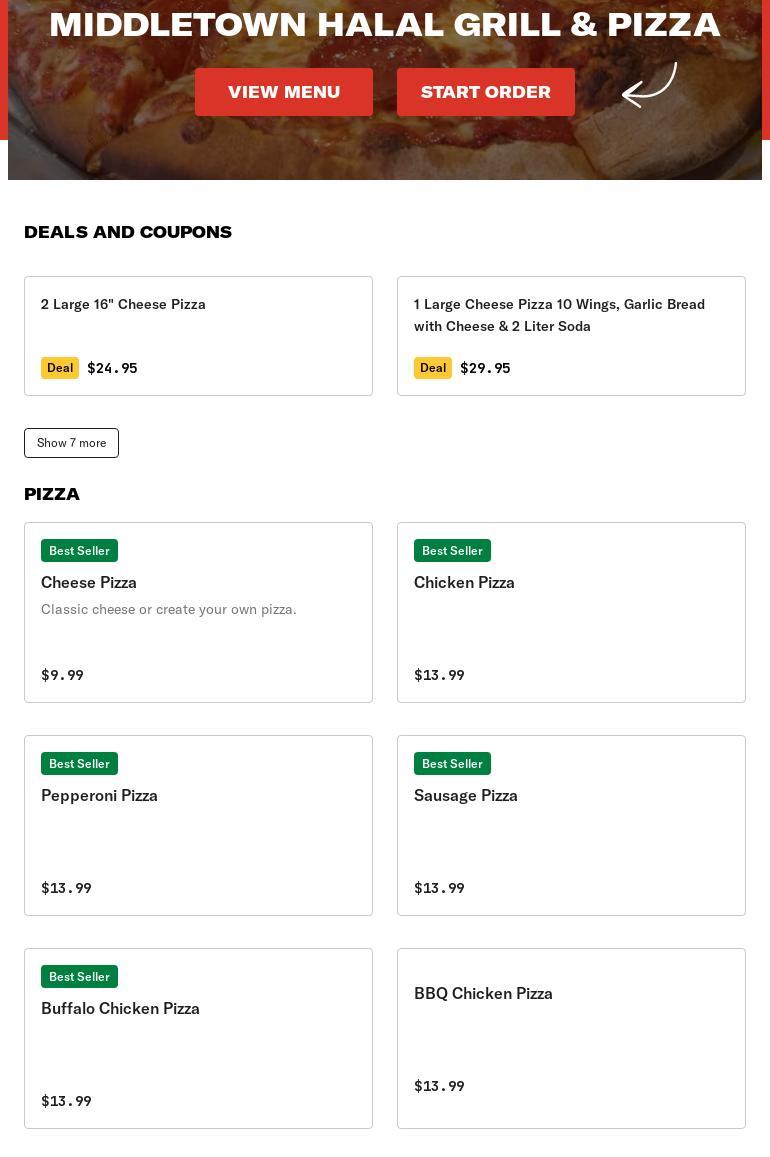Click the Deal badge on $29.95 offer
The image size is (770, 1157).
tap(433, 368)
